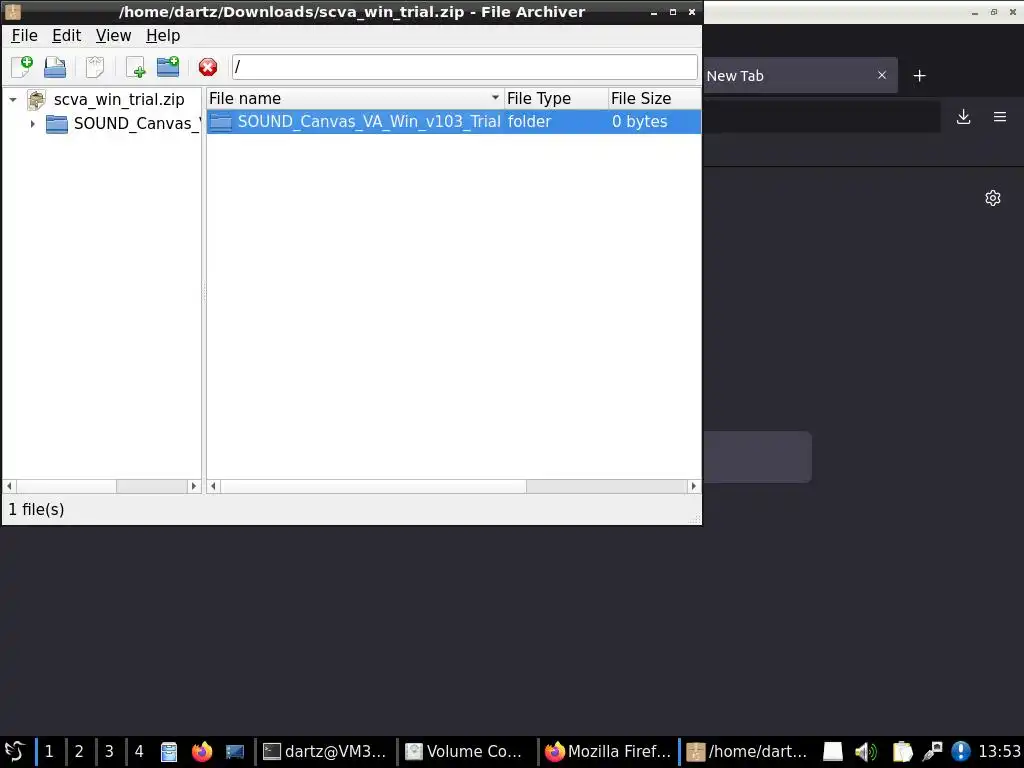
Task: Open the clipboard manager tray icon
Action: [x=902, y=752]
